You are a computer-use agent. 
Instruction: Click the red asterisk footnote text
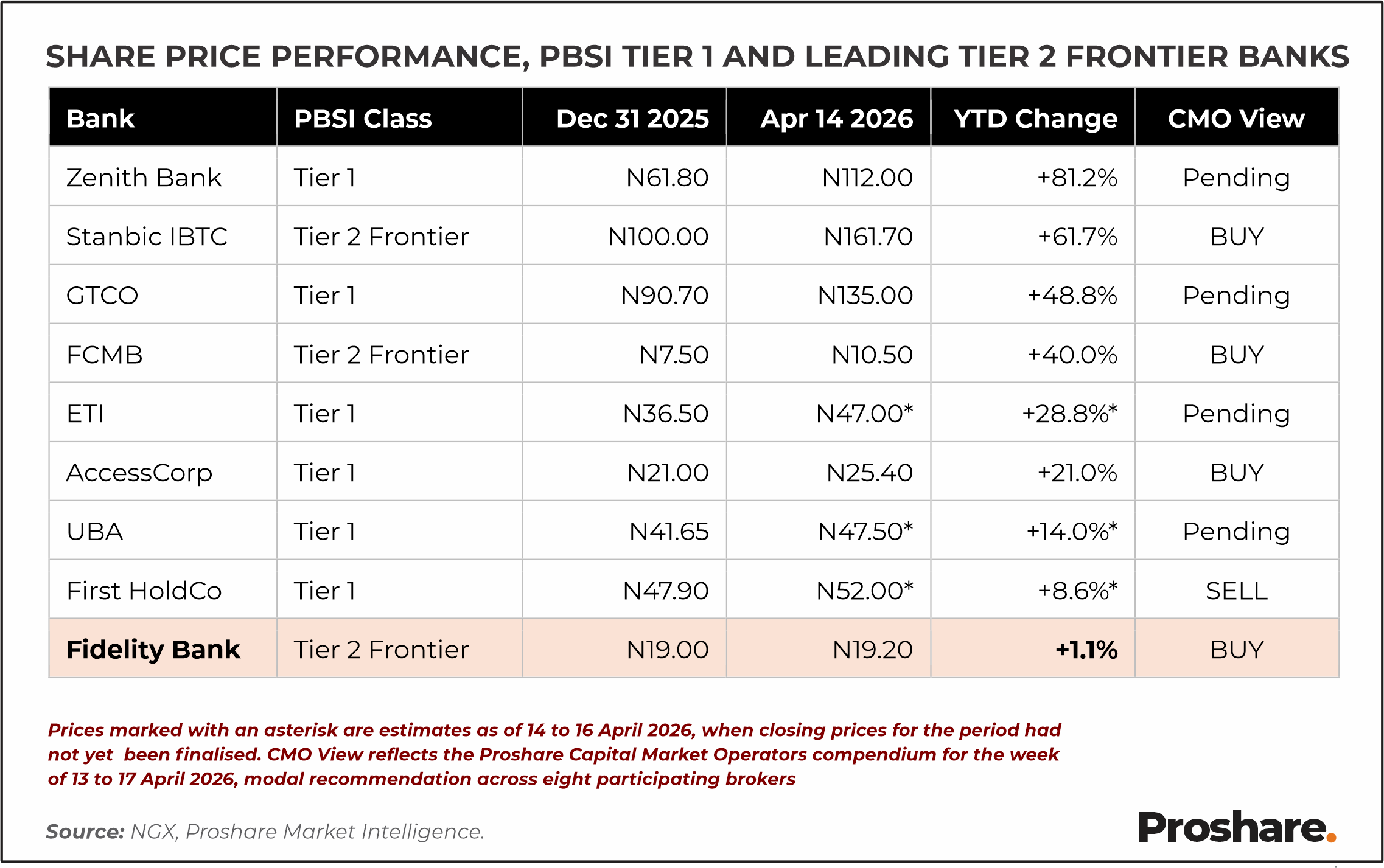[x=554, y=754]
